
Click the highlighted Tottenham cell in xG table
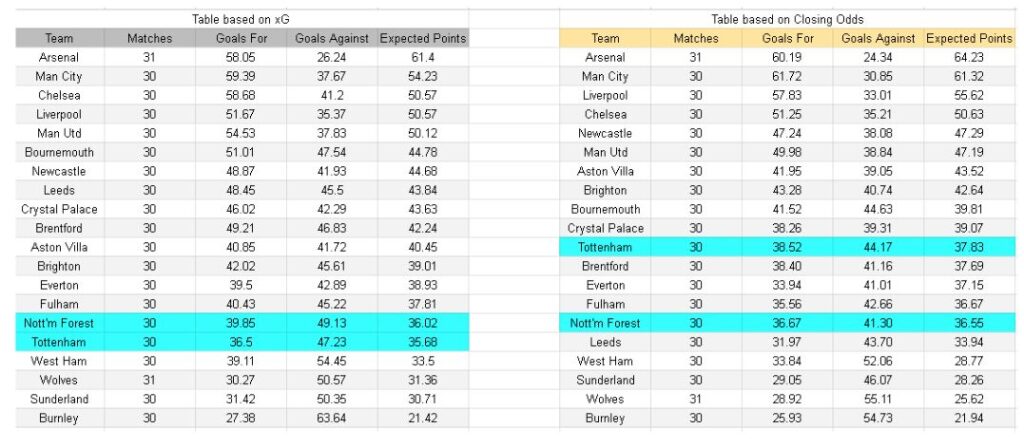(x=59, y=342)
